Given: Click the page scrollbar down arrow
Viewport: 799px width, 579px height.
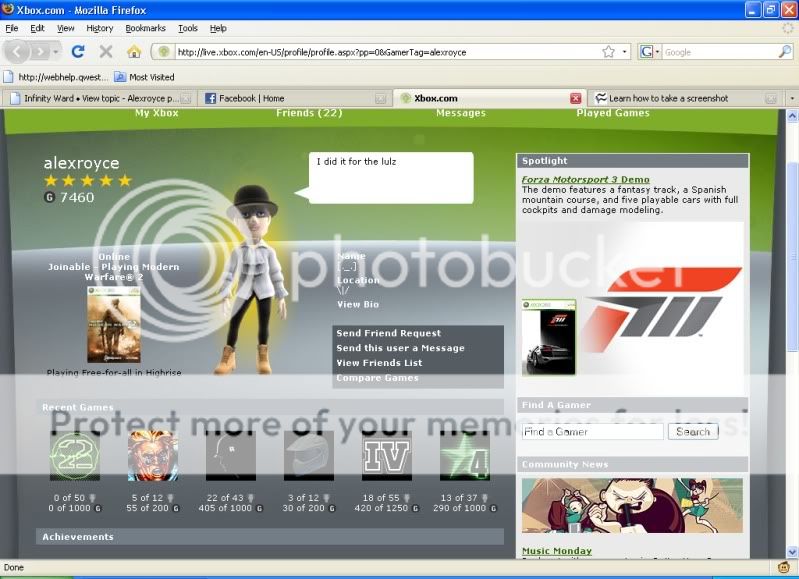Looking at the screenshot, I should coord(792,552).
